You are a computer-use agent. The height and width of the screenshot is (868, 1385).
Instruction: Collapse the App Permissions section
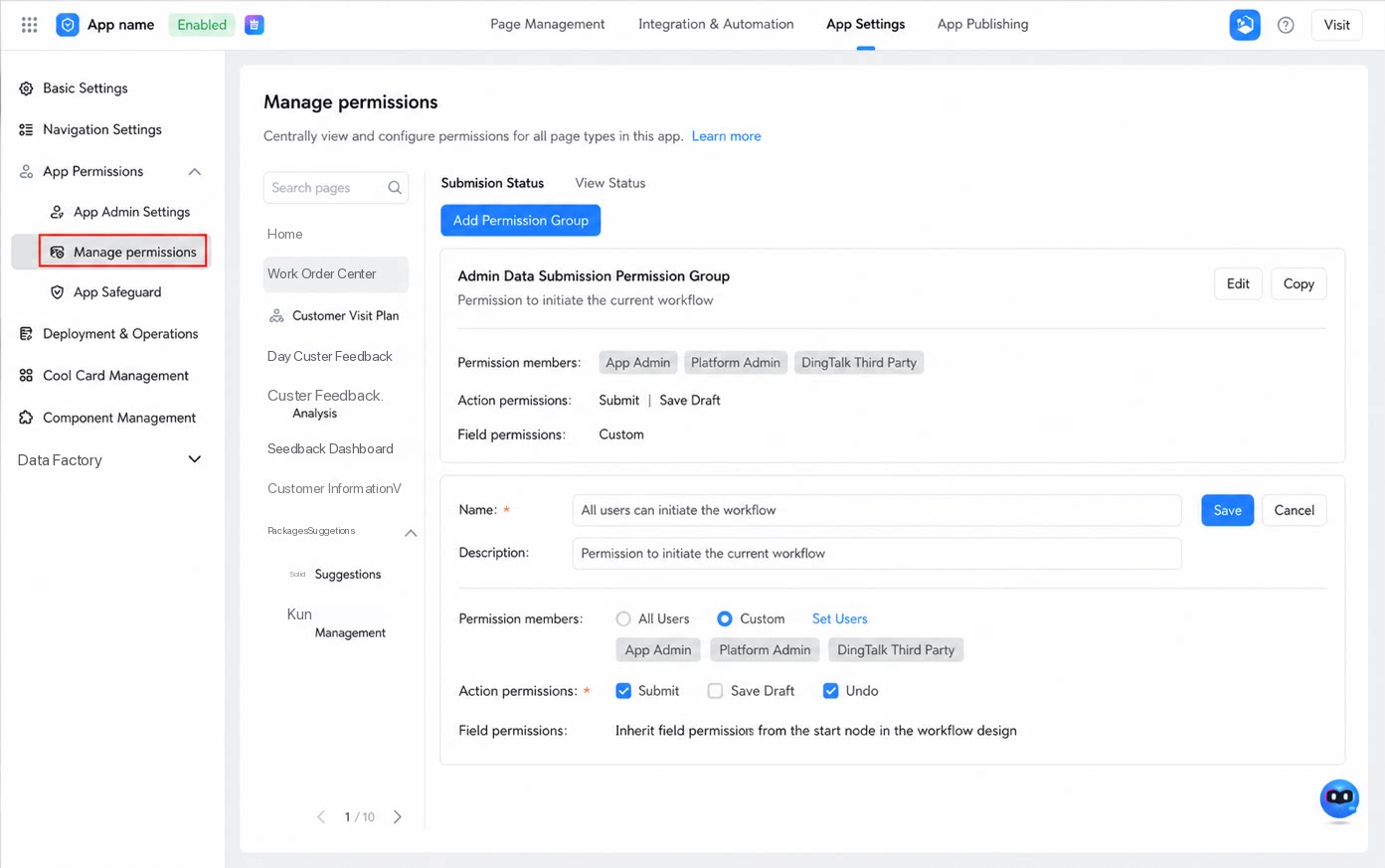point(195,172)
